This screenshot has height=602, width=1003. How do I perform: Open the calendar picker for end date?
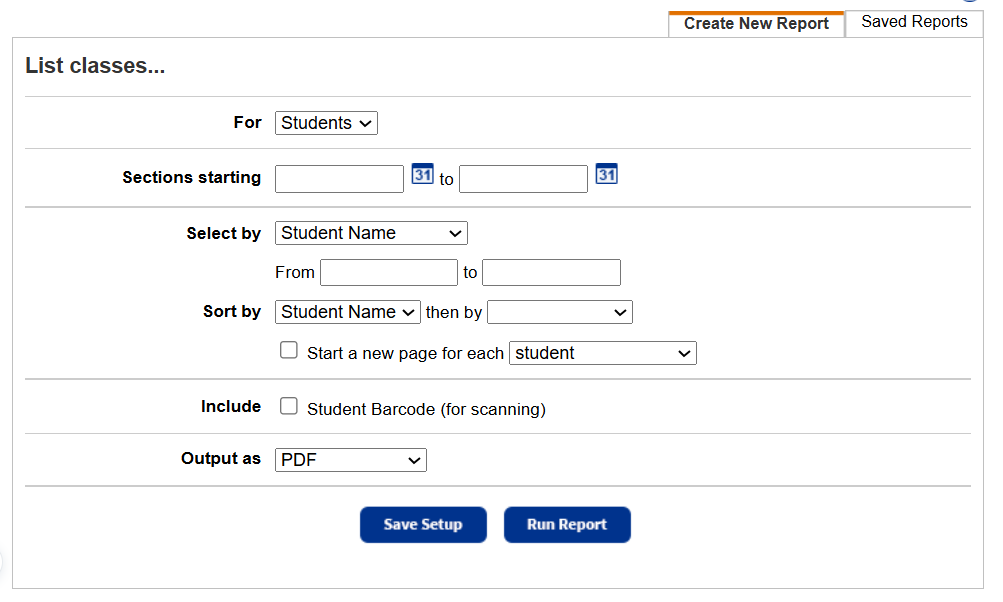[606, 173]
